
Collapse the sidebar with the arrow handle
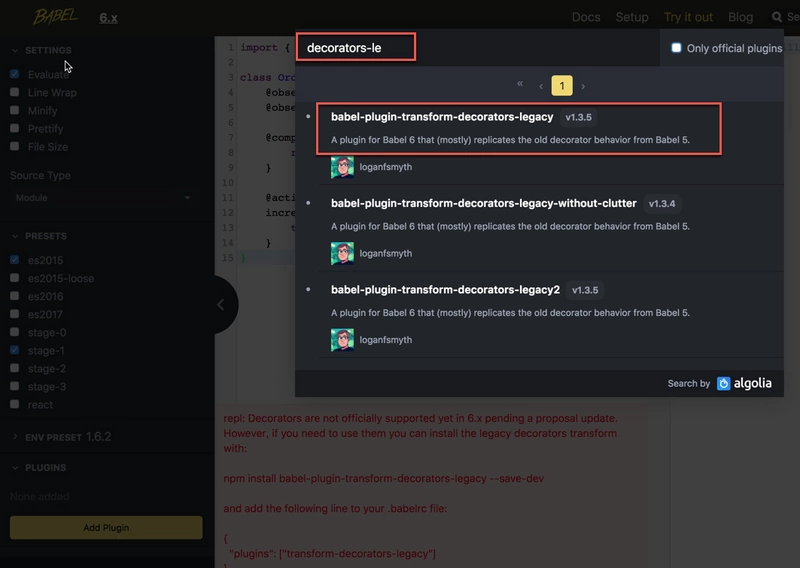[x=223, y=305]
